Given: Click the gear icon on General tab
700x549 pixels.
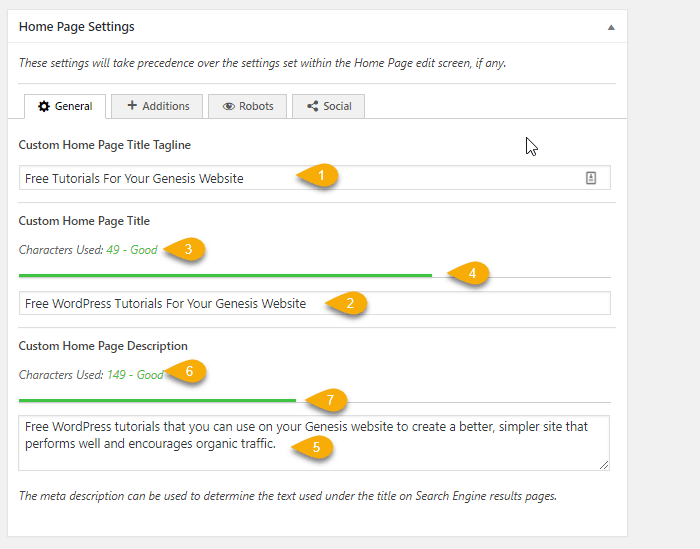Looking at the screenshot, I should pos(44,106).
